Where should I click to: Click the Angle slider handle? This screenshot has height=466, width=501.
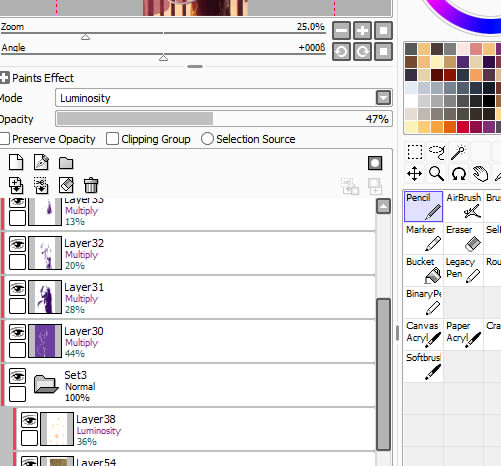click(x=163, y=58)
